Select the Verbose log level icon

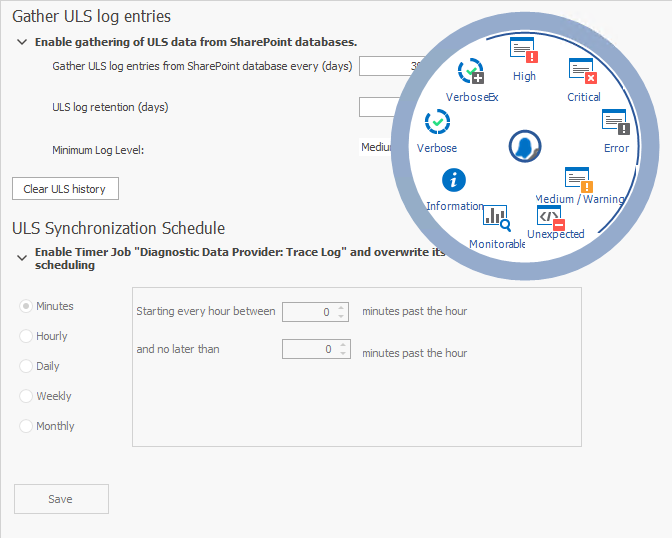tap(437, 123)
